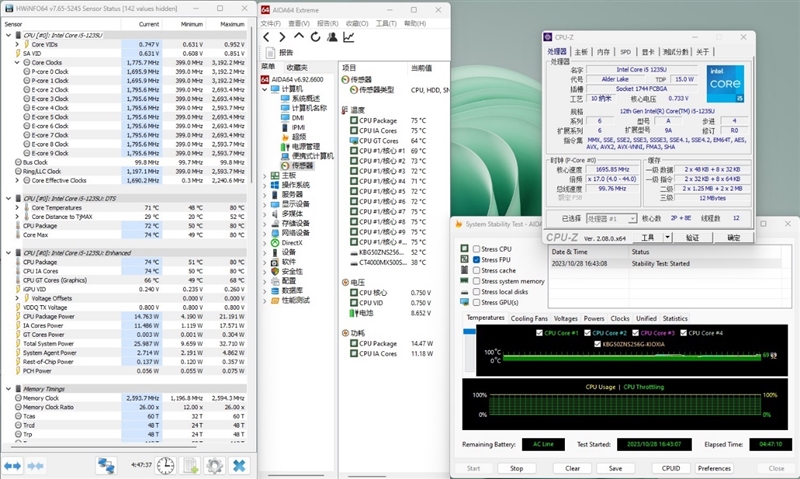The height and width of the screenshot is (479, 800).
Task: Click HWiNFO expand columns arrows icon
Action: (x=13, y=466)
